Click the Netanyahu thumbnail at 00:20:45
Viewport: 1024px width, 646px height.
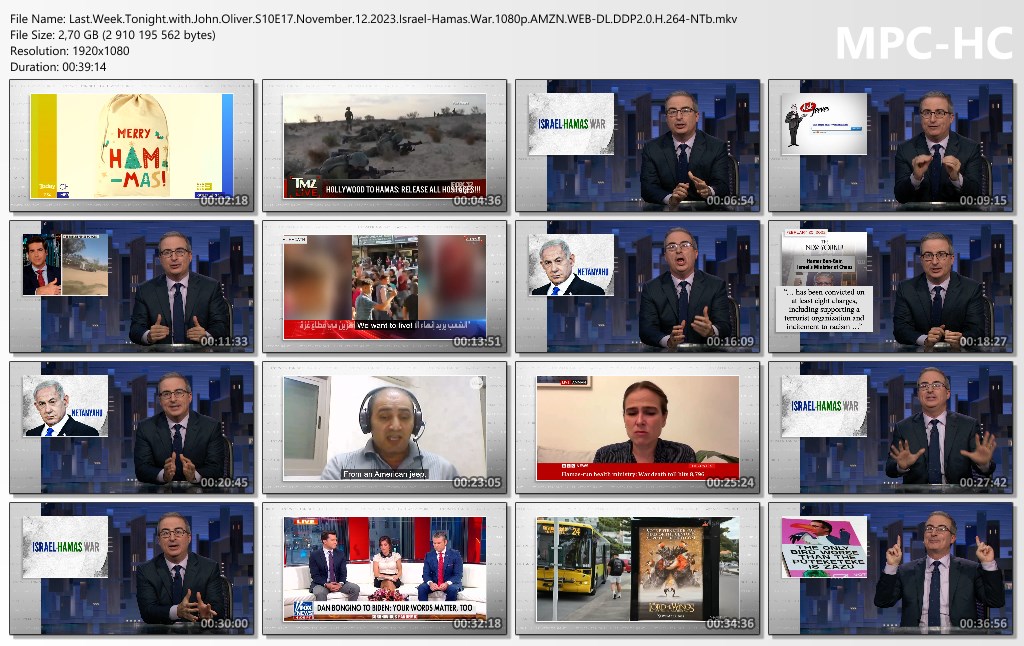[x=131, y=428]
